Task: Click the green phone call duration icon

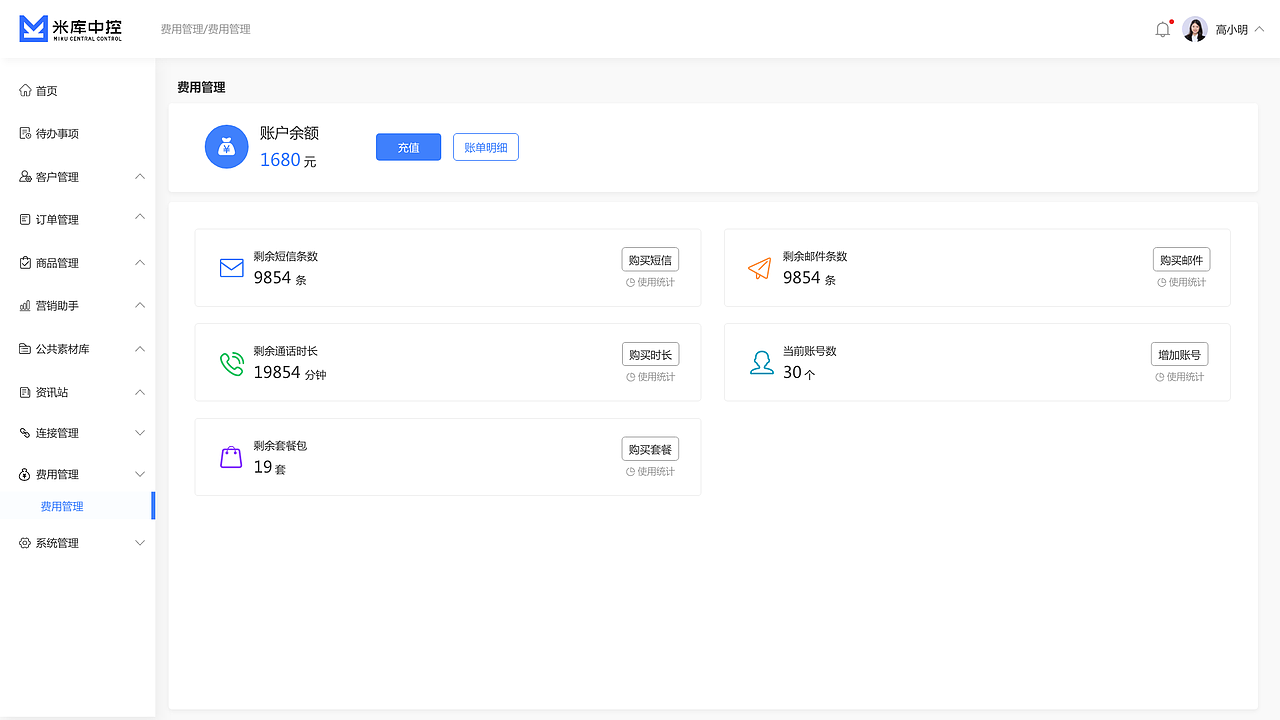Action: pyautogui.click(x=232, y=363)
